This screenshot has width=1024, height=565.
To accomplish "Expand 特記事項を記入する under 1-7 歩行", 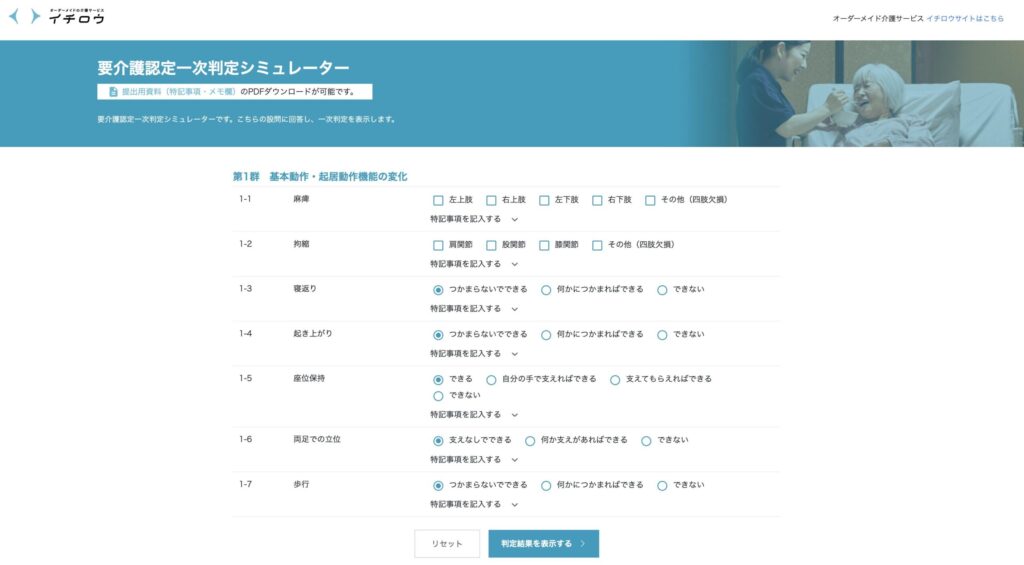I will pos(474,504).
